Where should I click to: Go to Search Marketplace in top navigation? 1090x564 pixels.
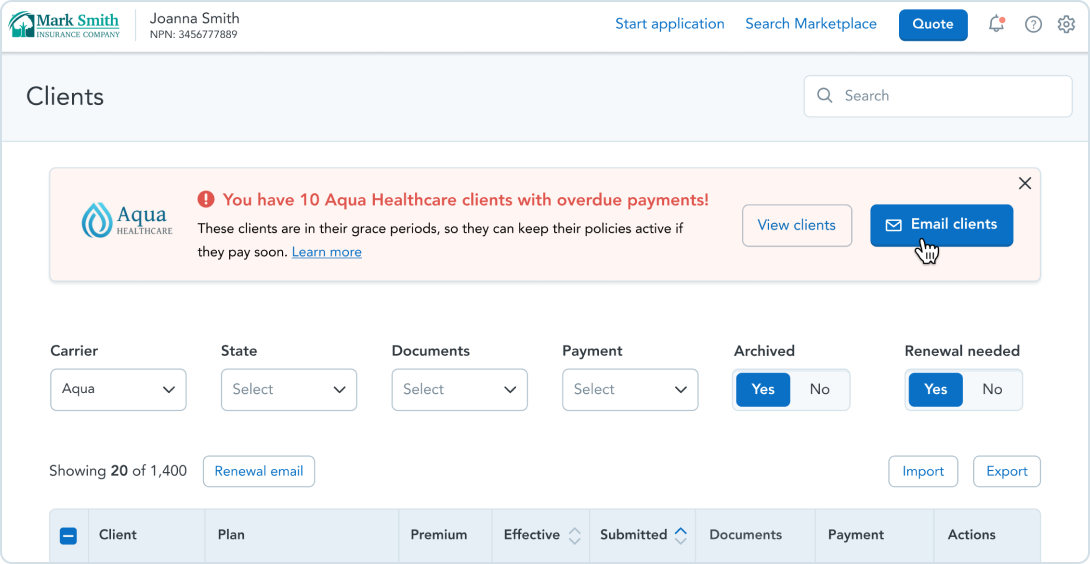[811, 24]
